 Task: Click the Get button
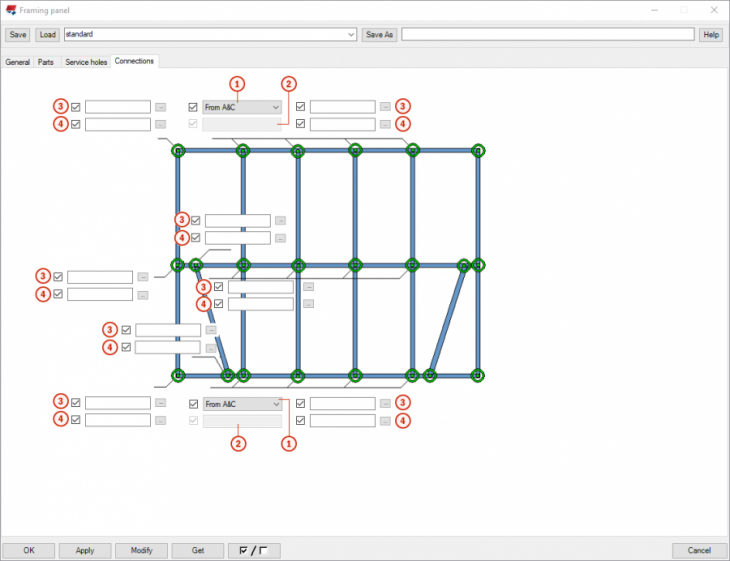pos(198,551)
